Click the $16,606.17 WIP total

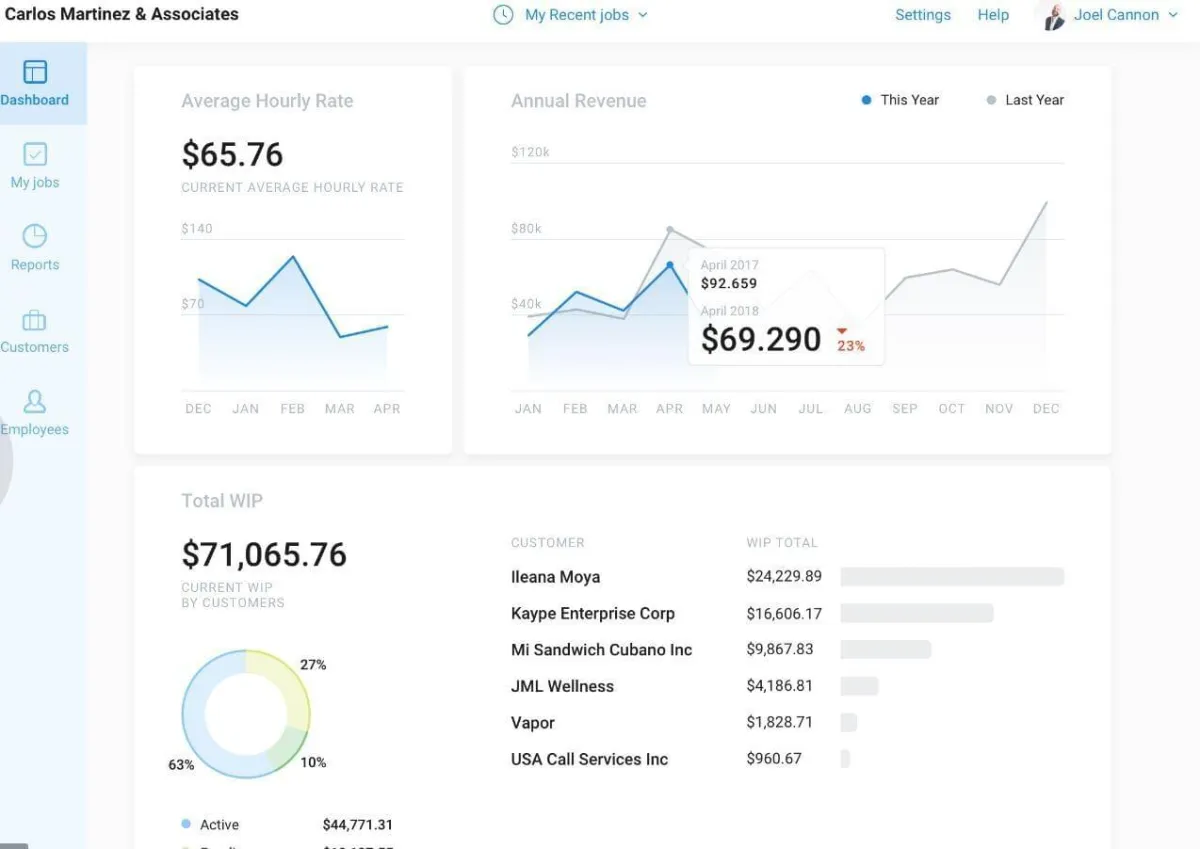click(x=784, y=613)
